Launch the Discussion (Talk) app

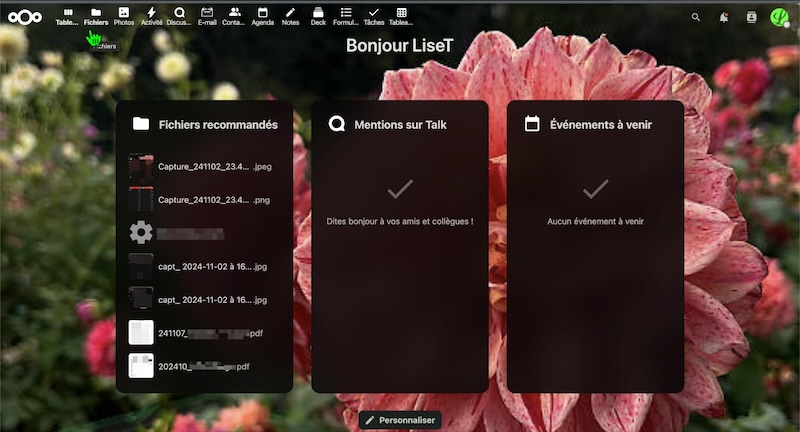pos(179,16)
